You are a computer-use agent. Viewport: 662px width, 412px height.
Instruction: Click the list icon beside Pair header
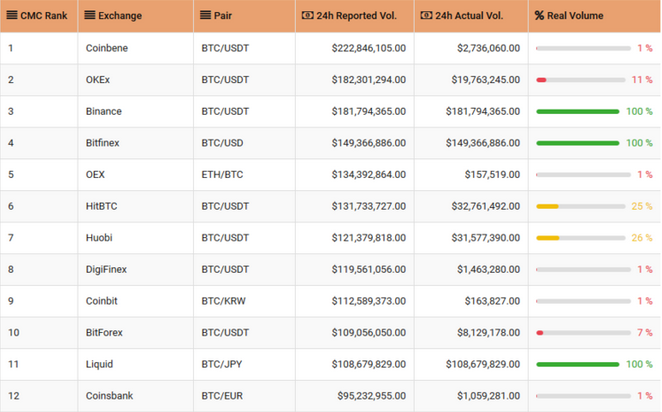coord(205,16)
